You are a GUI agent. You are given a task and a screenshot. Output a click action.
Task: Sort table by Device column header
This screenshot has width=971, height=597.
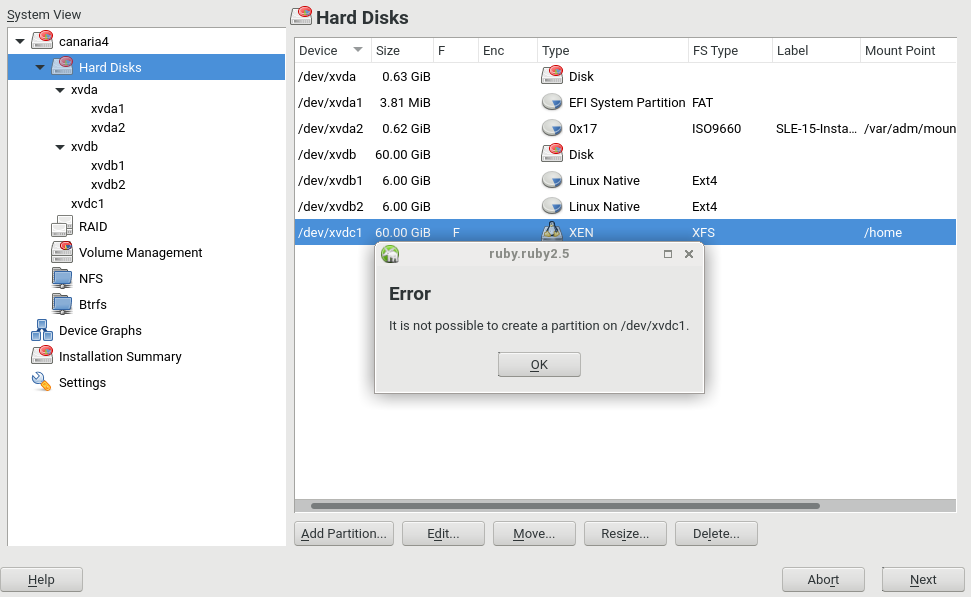point(332,51)
